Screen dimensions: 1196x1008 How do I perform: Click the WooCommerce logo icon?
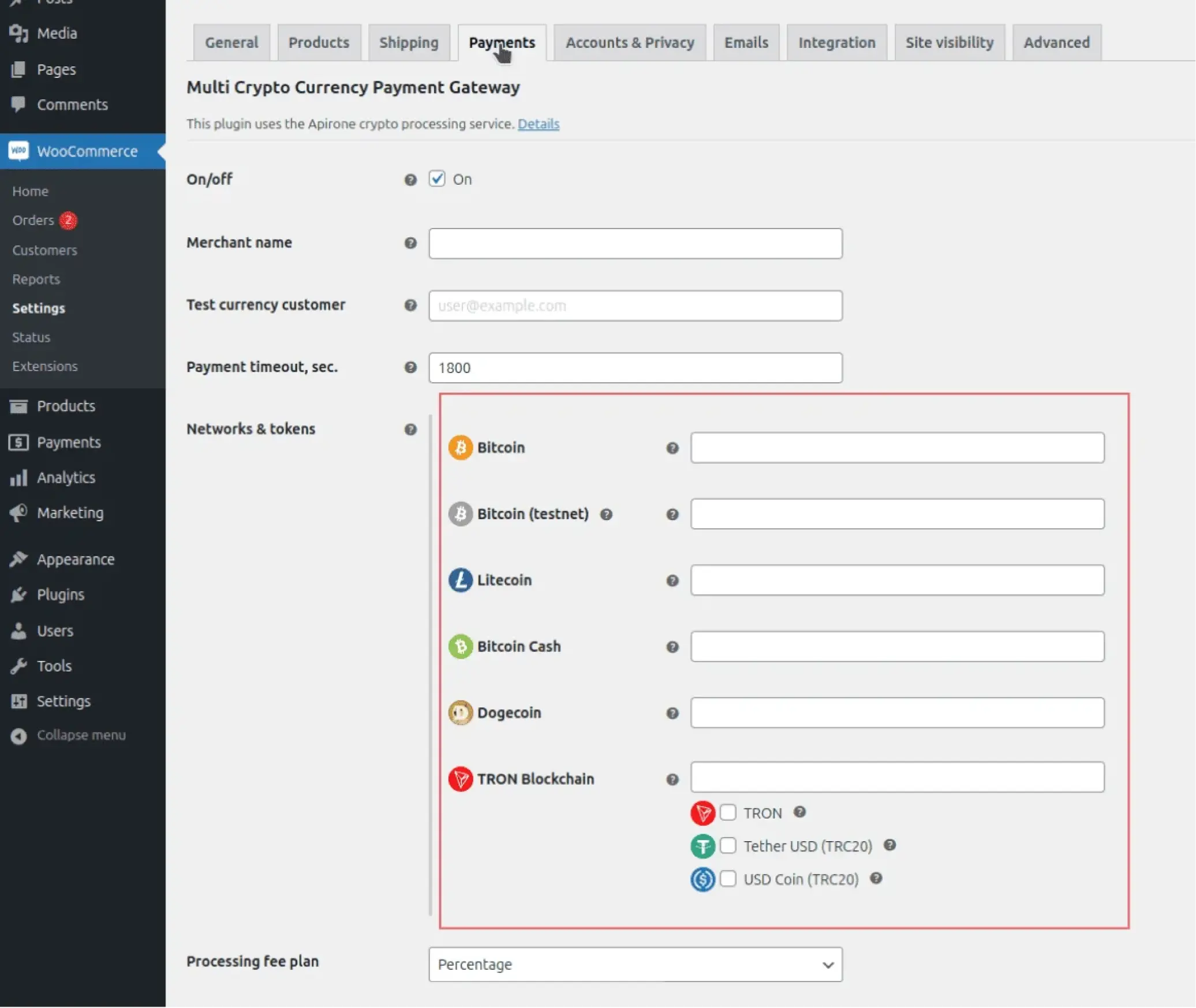18,151
